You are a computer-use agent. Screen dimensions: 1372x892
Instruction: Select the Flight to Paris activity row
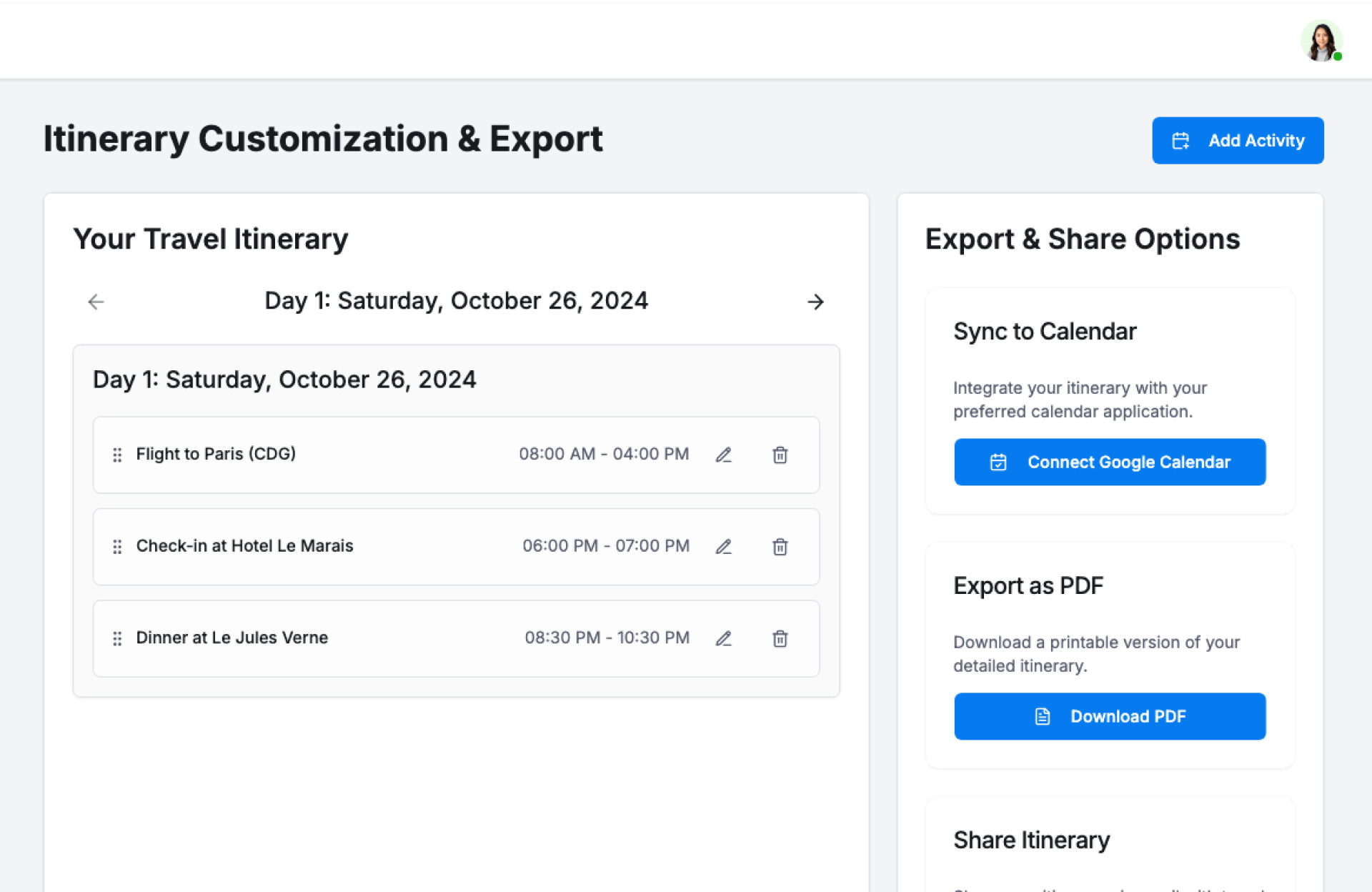(400, 455)
